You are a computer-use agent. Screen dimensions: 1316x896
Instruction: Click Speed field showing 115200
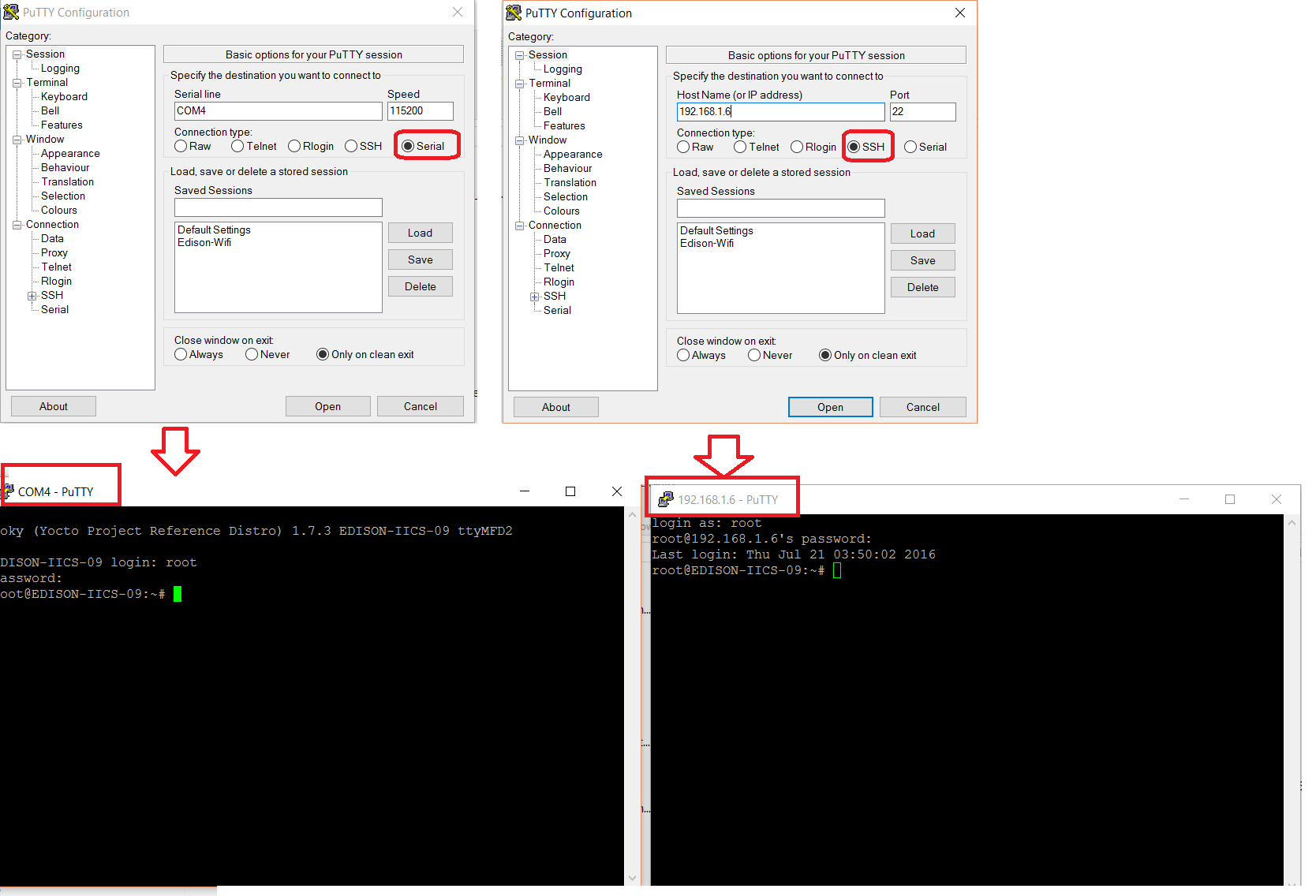coord(421,111)
